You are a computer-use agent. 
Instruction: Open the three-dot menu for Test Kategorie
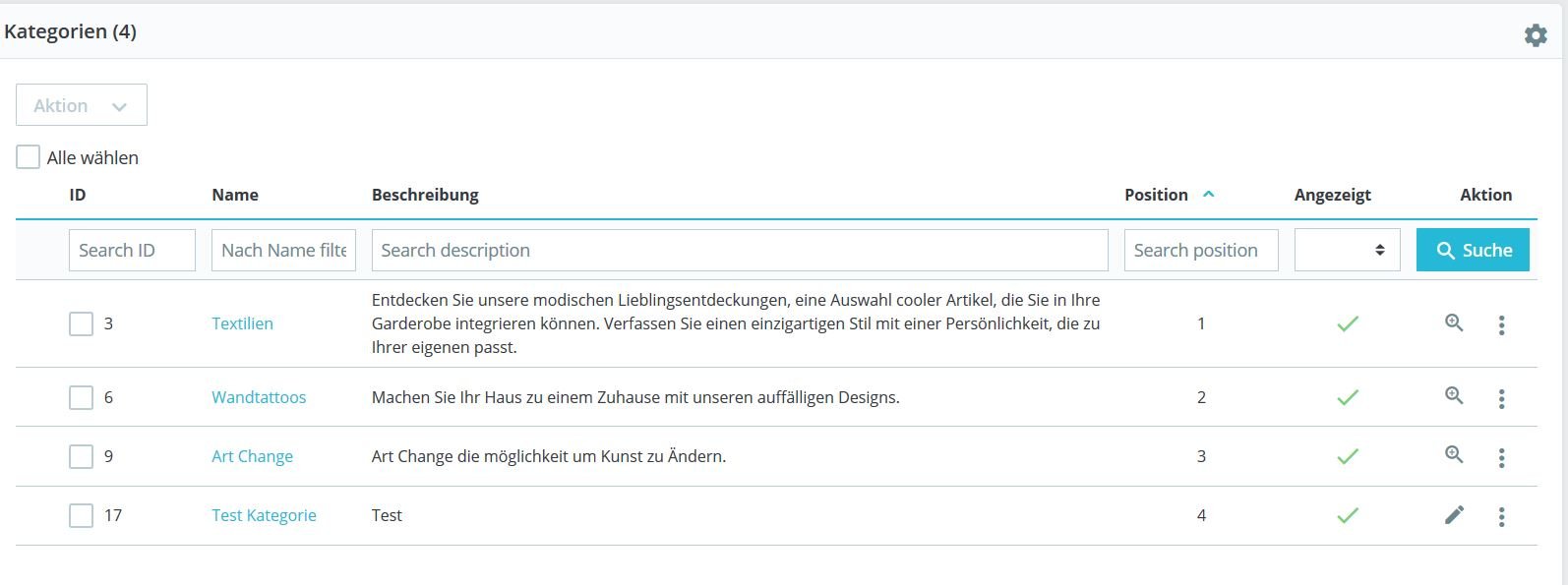[x=1501, y=516]
